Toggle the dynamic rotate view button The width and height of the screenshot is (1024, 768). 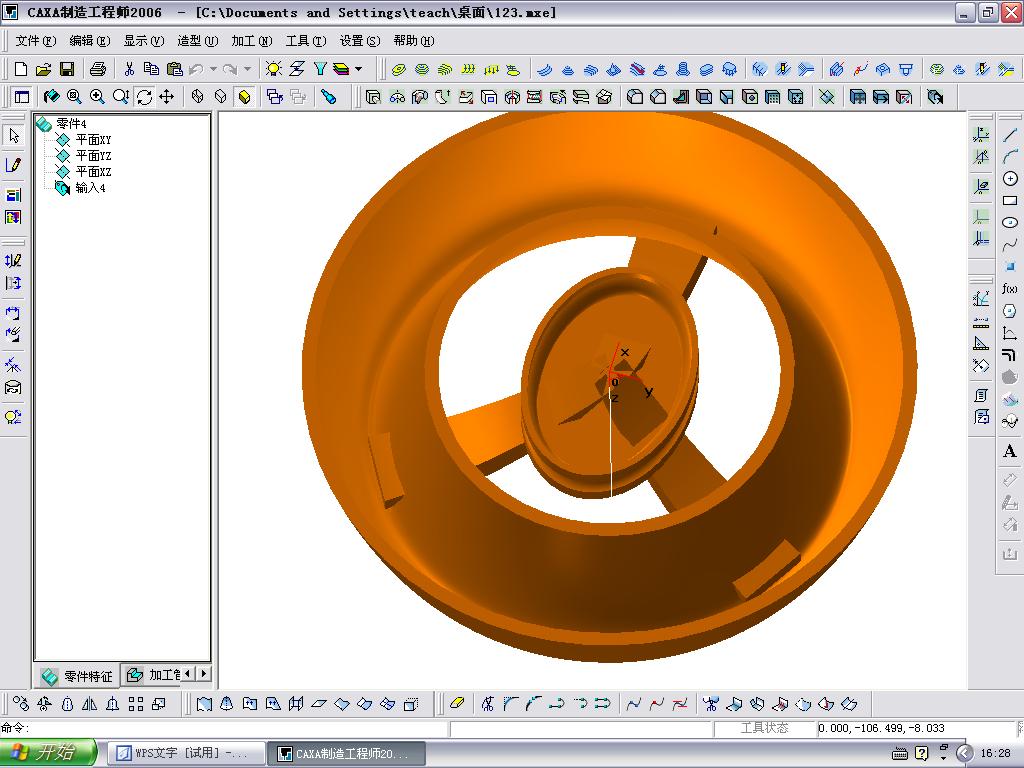144,97
